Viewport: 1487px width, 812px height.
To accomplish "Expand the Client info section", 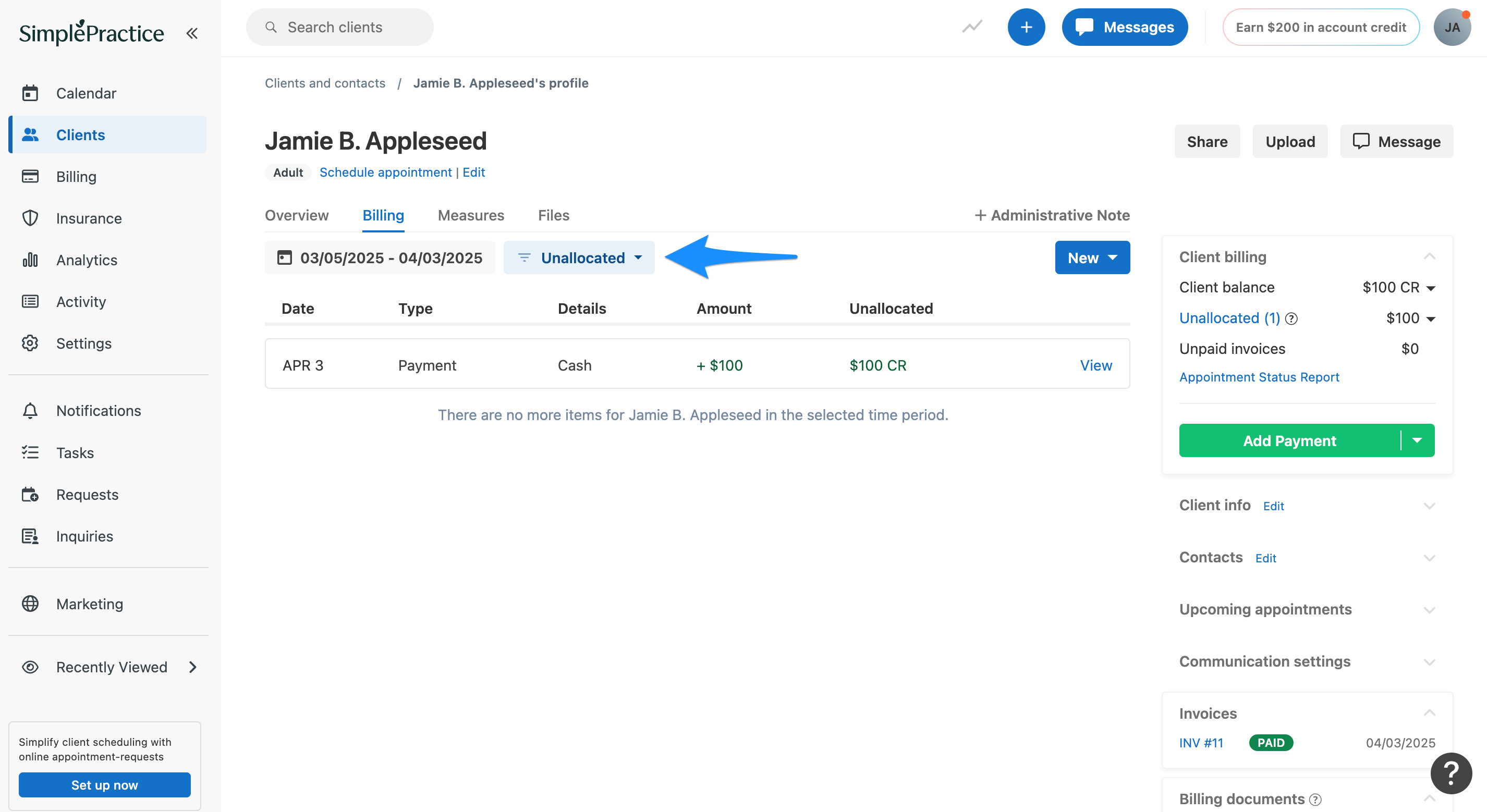I will click(1429, 506).
